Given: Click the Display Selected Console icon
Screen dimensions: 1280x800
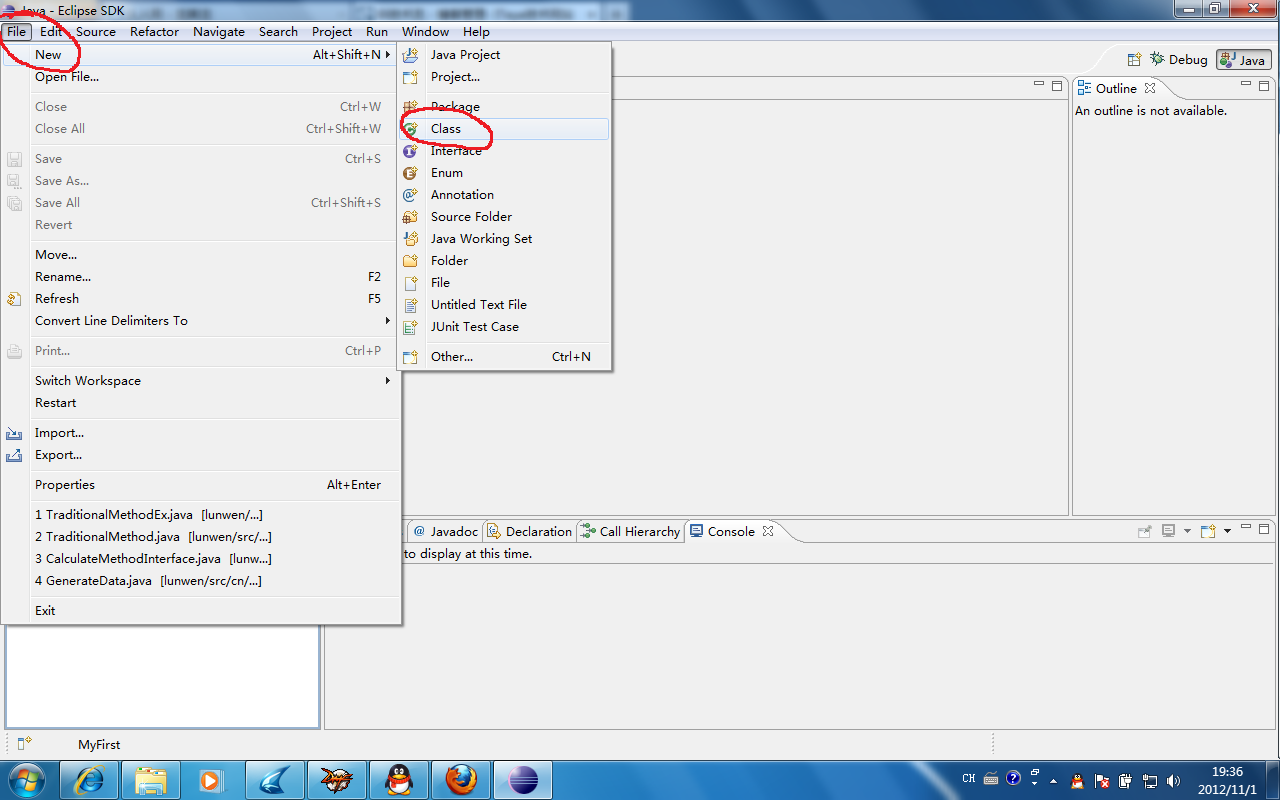Looking at the screenshot, I should coord(1168,531).
